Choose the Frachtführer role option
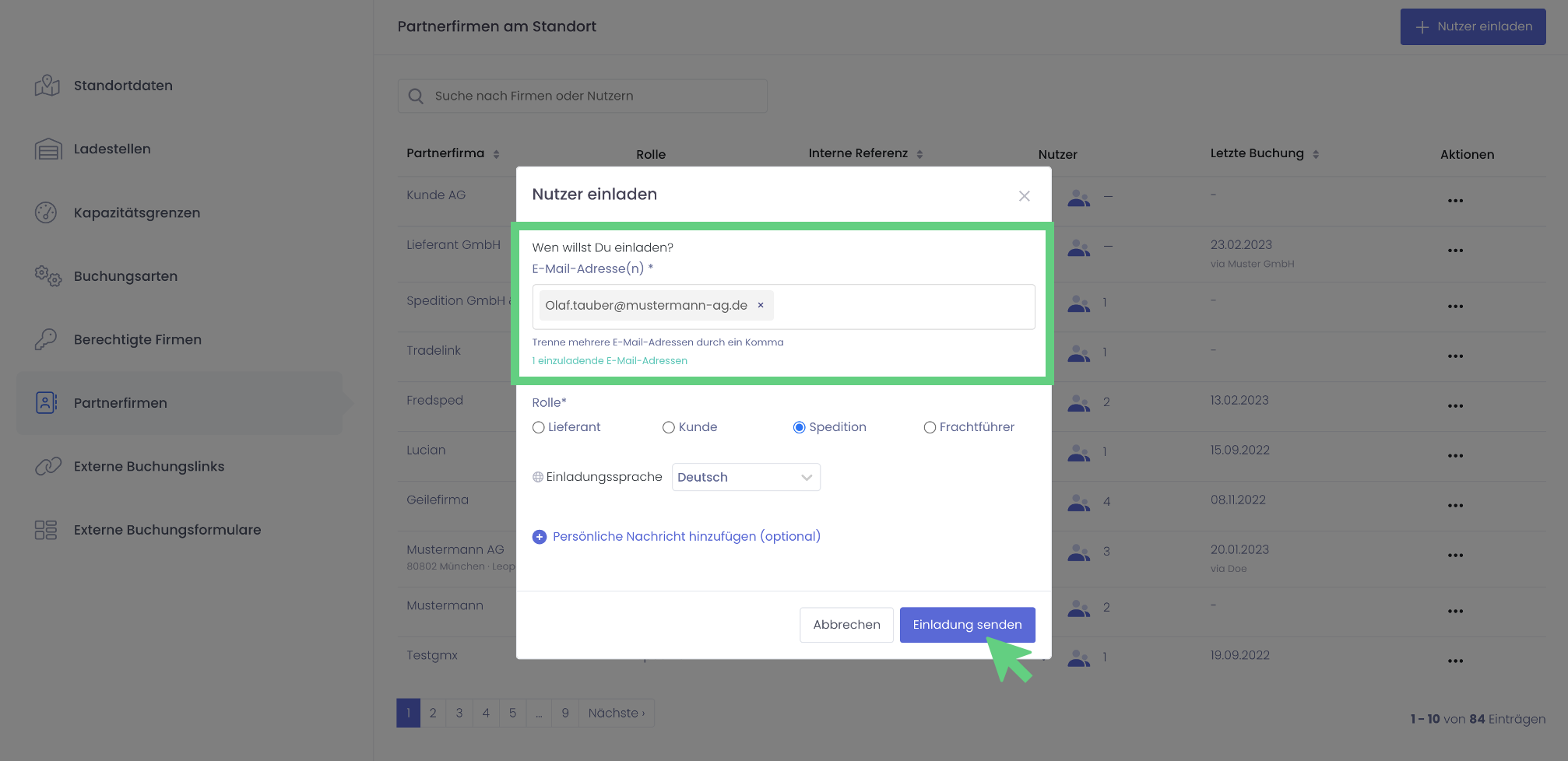The height and width of the screenshot is (761, 1568). (930, 427)
